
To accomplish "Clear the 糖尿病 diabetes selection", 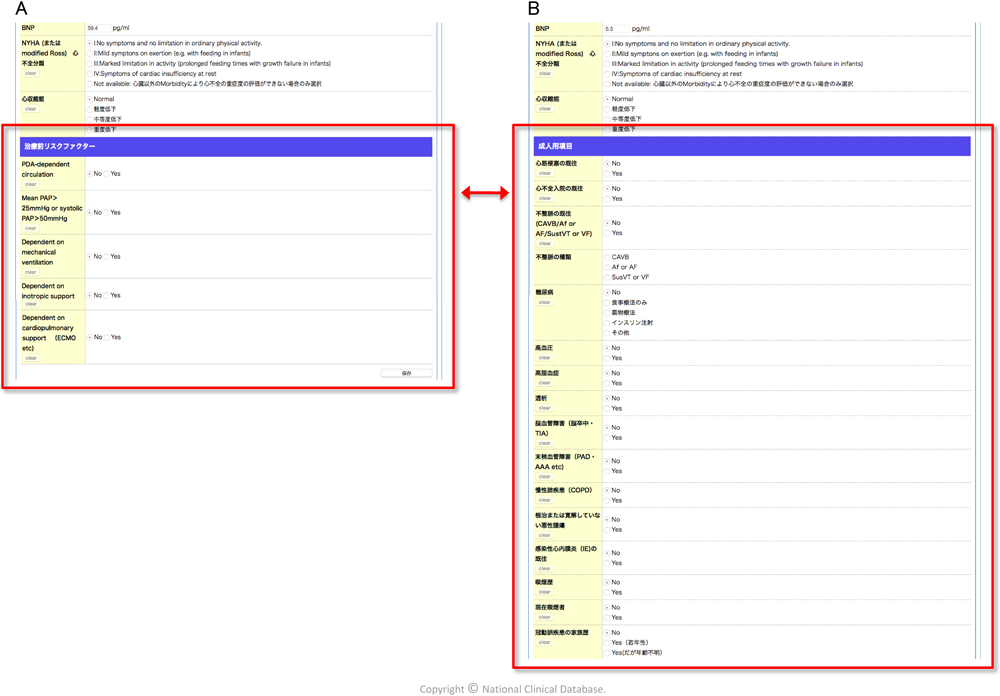I will click(x=545, y=302).
